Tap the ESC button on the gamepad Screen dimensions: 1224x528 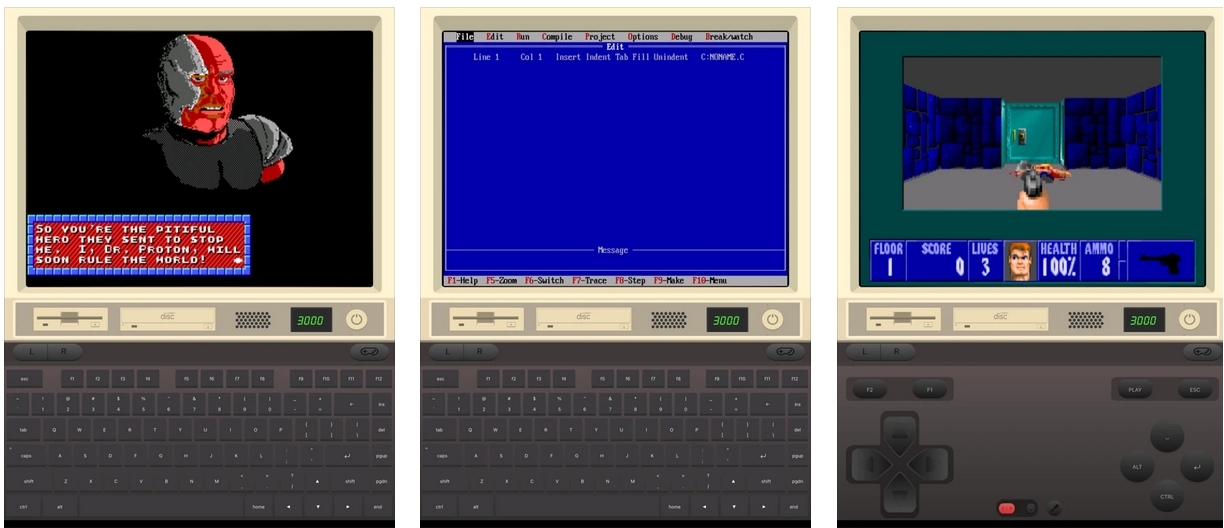coord(1195,390)
